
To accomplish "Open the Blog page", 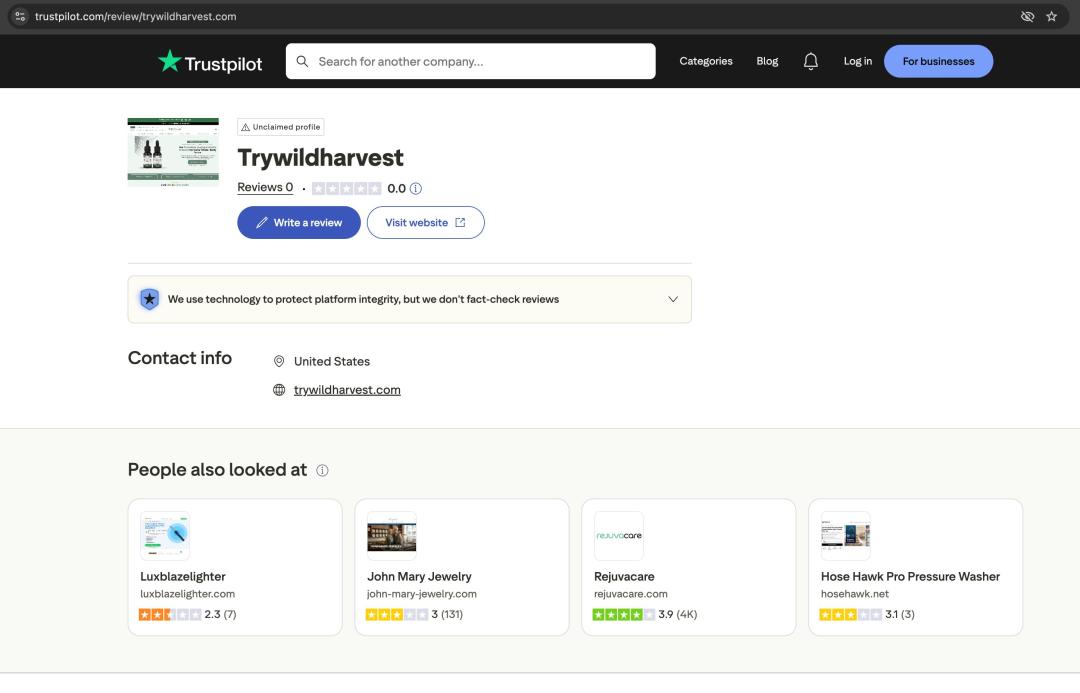I will point(767,61).
